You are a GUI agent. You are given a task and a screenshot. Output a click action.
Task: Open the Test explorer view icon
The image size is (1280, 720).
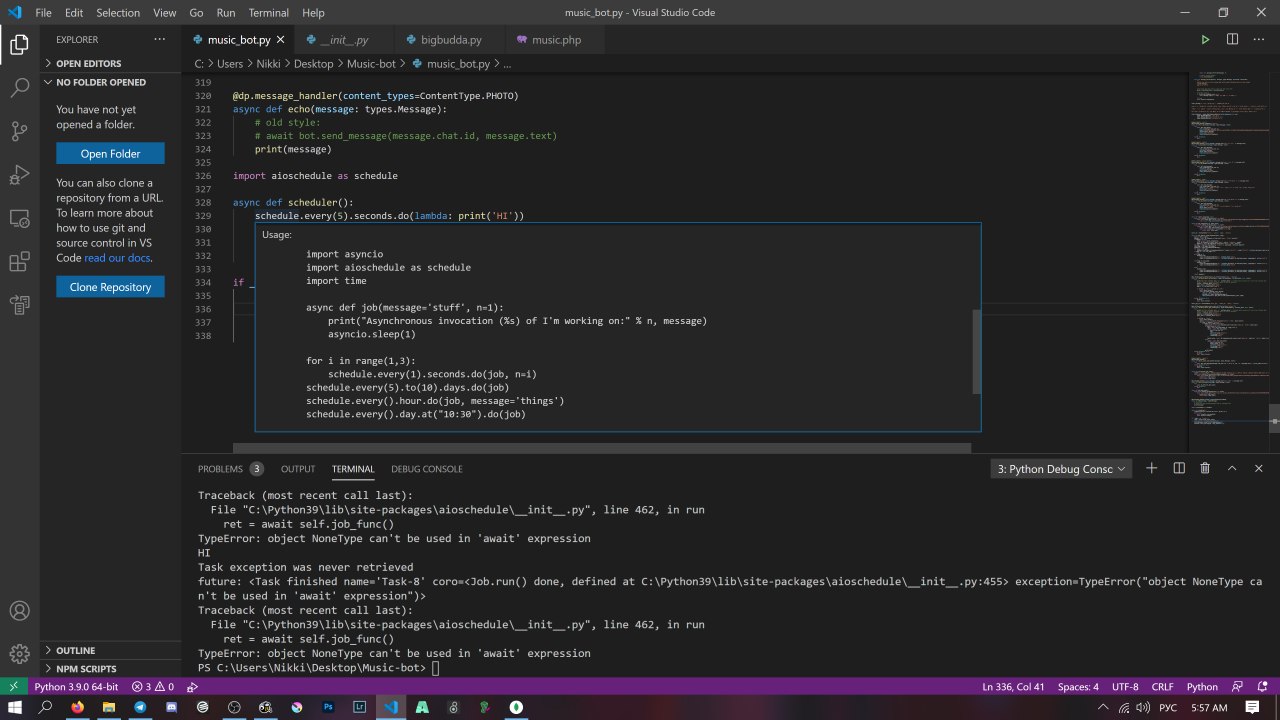click(x=19, y=304)
